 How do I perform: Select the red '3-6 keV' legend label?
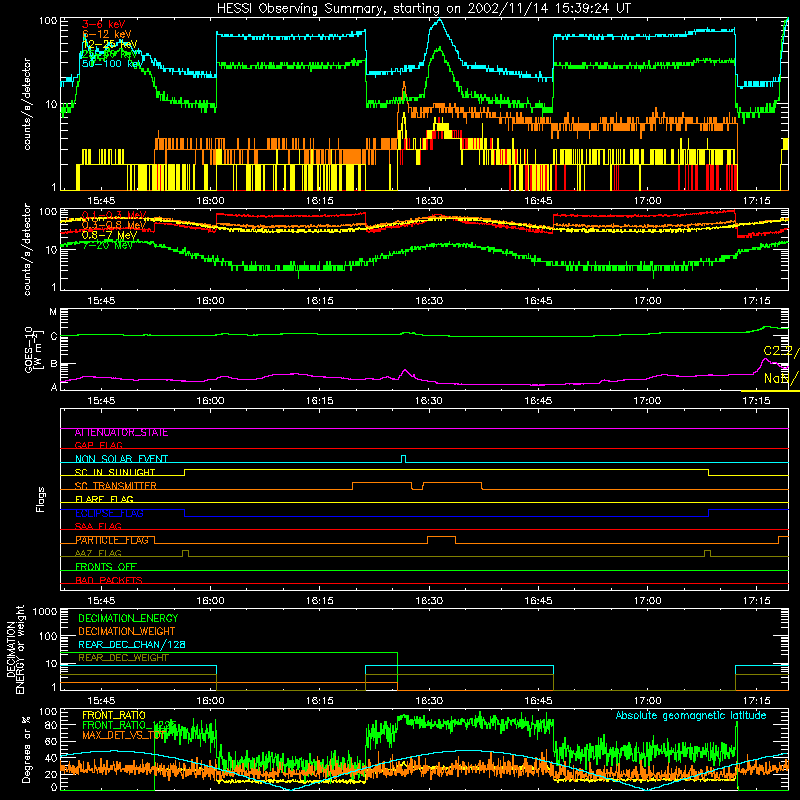(104, 24)
